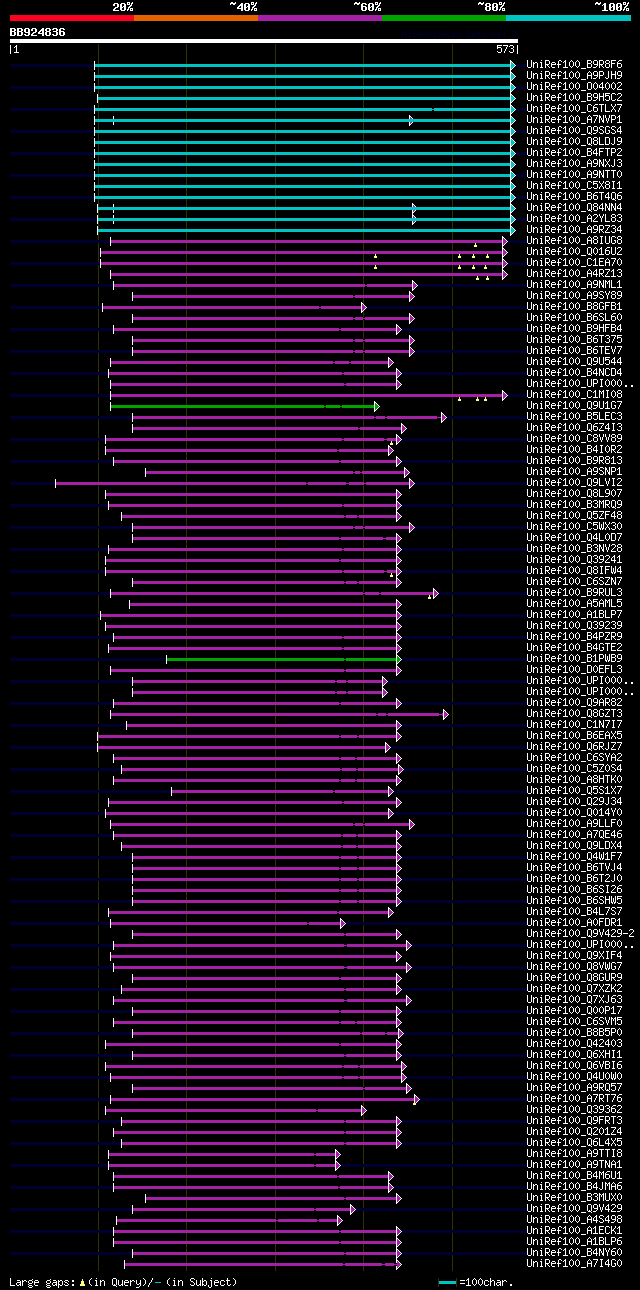Viewport: 640px width, 1290px height.
Task: Click the UniRef100_Q7XJ63 label
Action: pyautogui.click(x=574, y=1000)
